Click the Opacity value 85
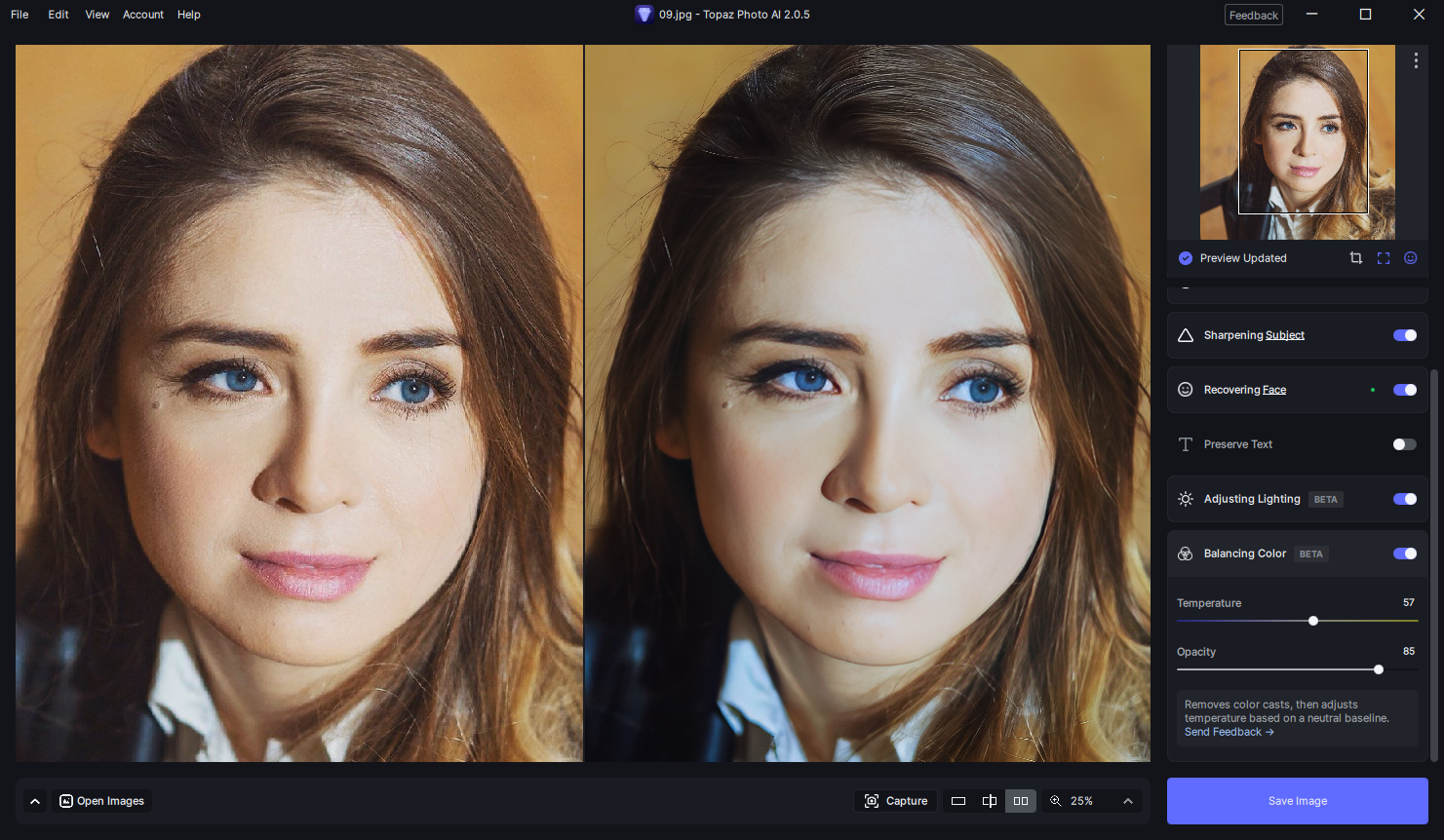 (1409, 651)
